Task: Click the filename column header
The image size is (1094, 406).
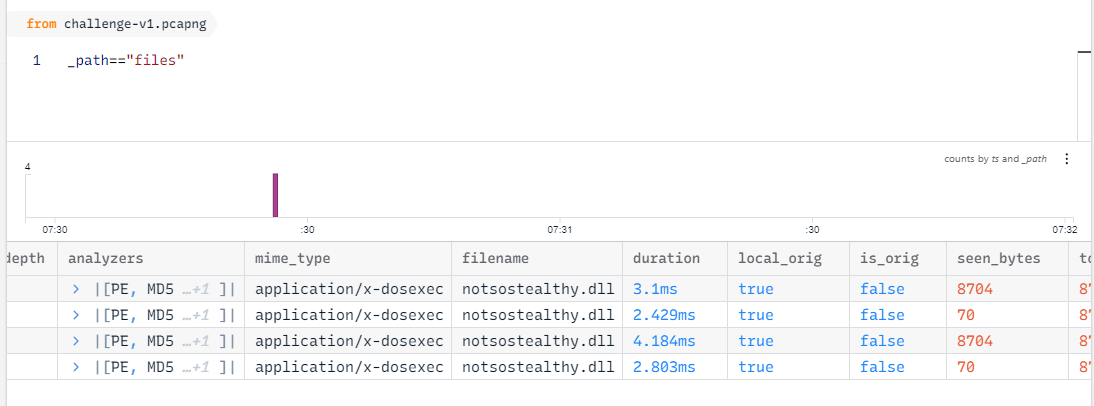Action: coord(495,258)
